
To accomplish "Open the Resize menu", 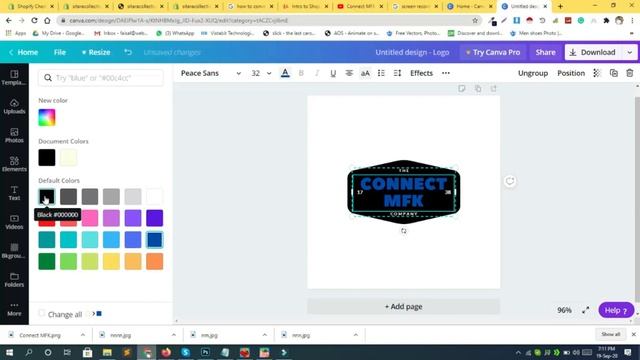I will coord(96,52).
